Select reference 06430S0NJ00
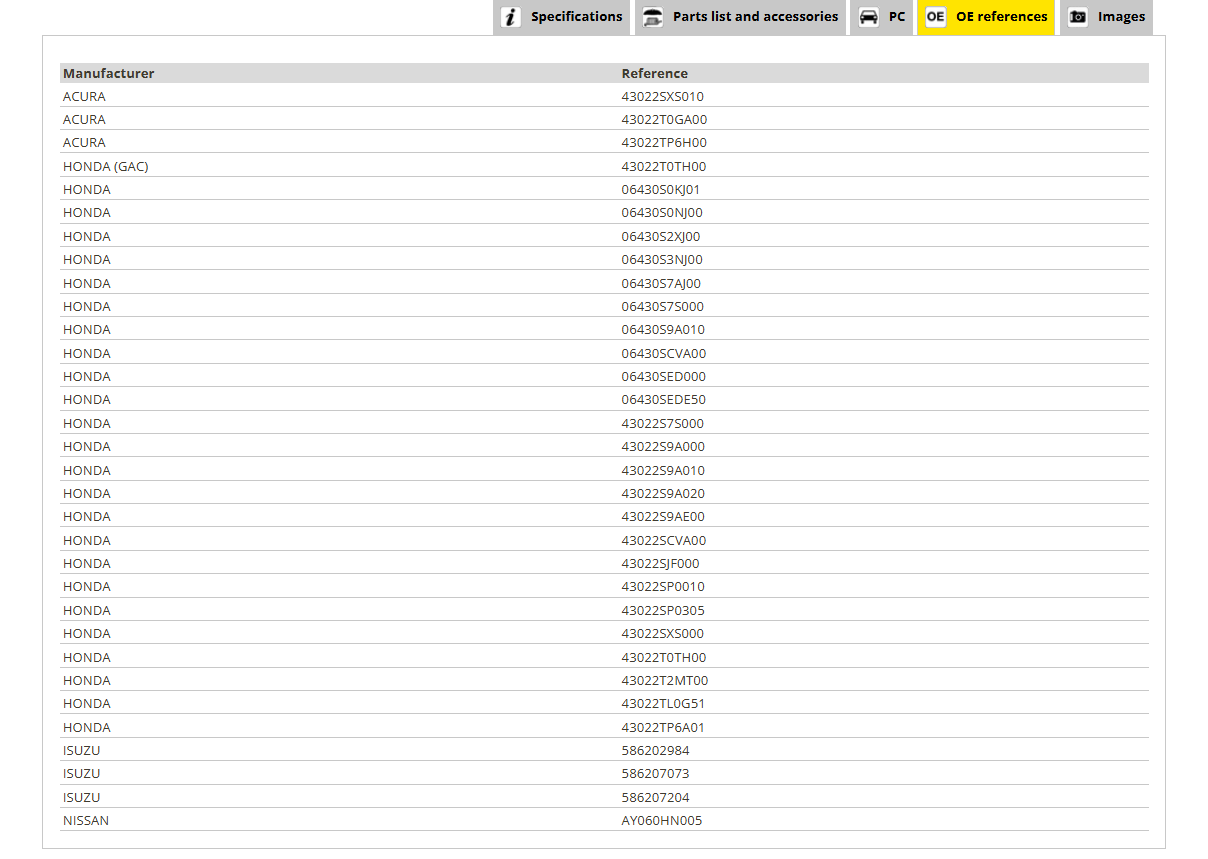Image resolution: width=1208 pixels, height=859 pixels. point(662,212)
